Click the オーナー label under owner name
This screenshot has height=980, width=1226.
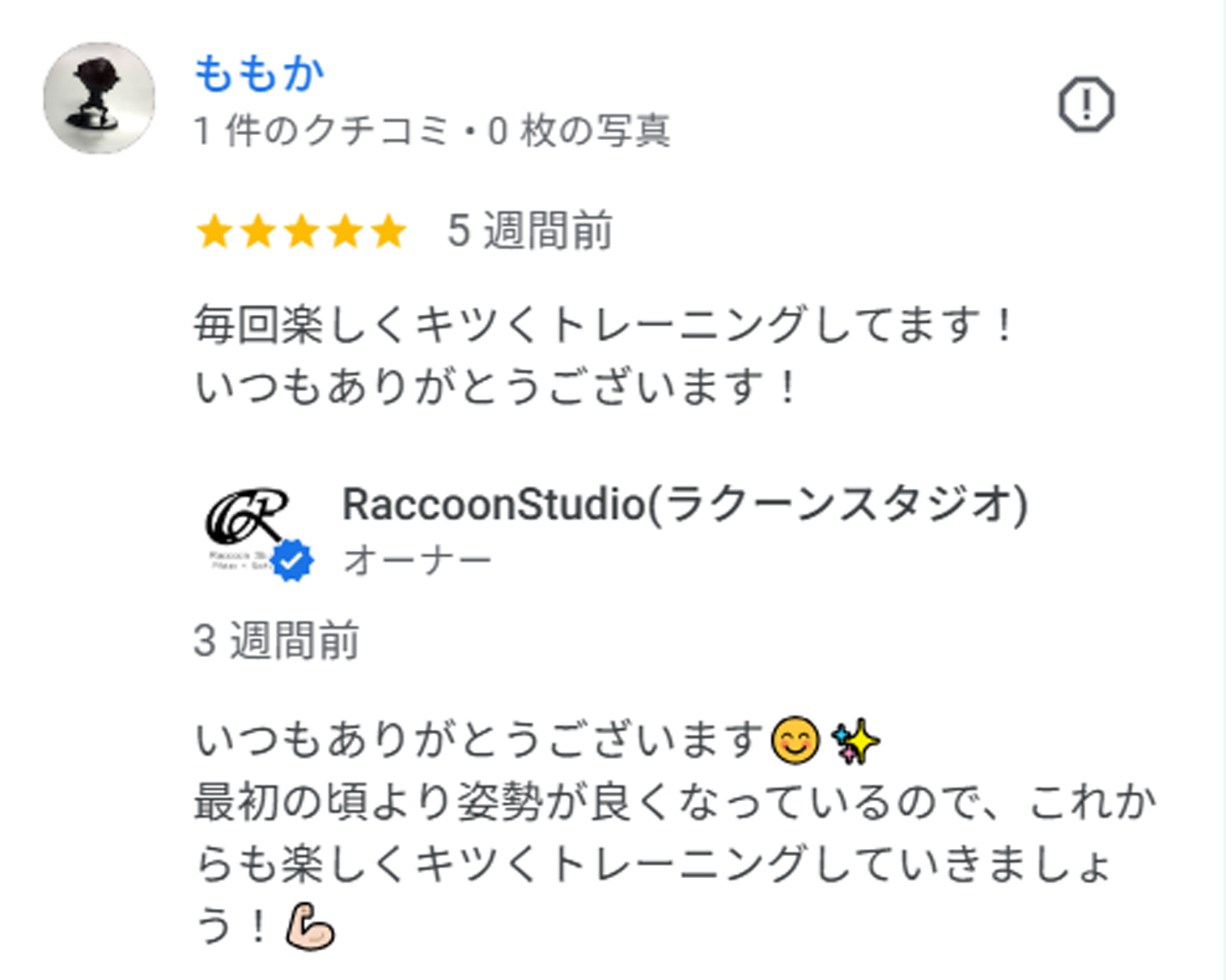click(418, 560)
